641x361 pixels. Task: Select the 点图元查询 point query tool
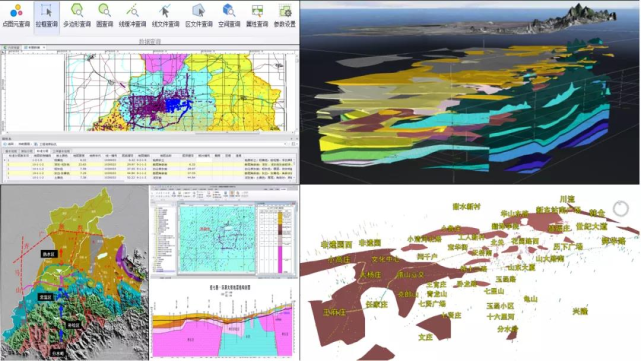point(16,16)
